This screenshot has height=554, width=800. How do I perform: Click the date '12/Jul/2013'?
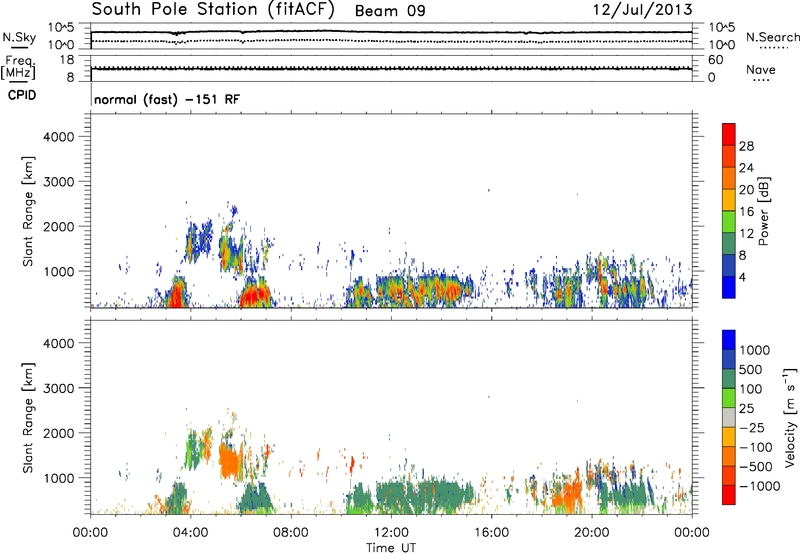point(642,10)
